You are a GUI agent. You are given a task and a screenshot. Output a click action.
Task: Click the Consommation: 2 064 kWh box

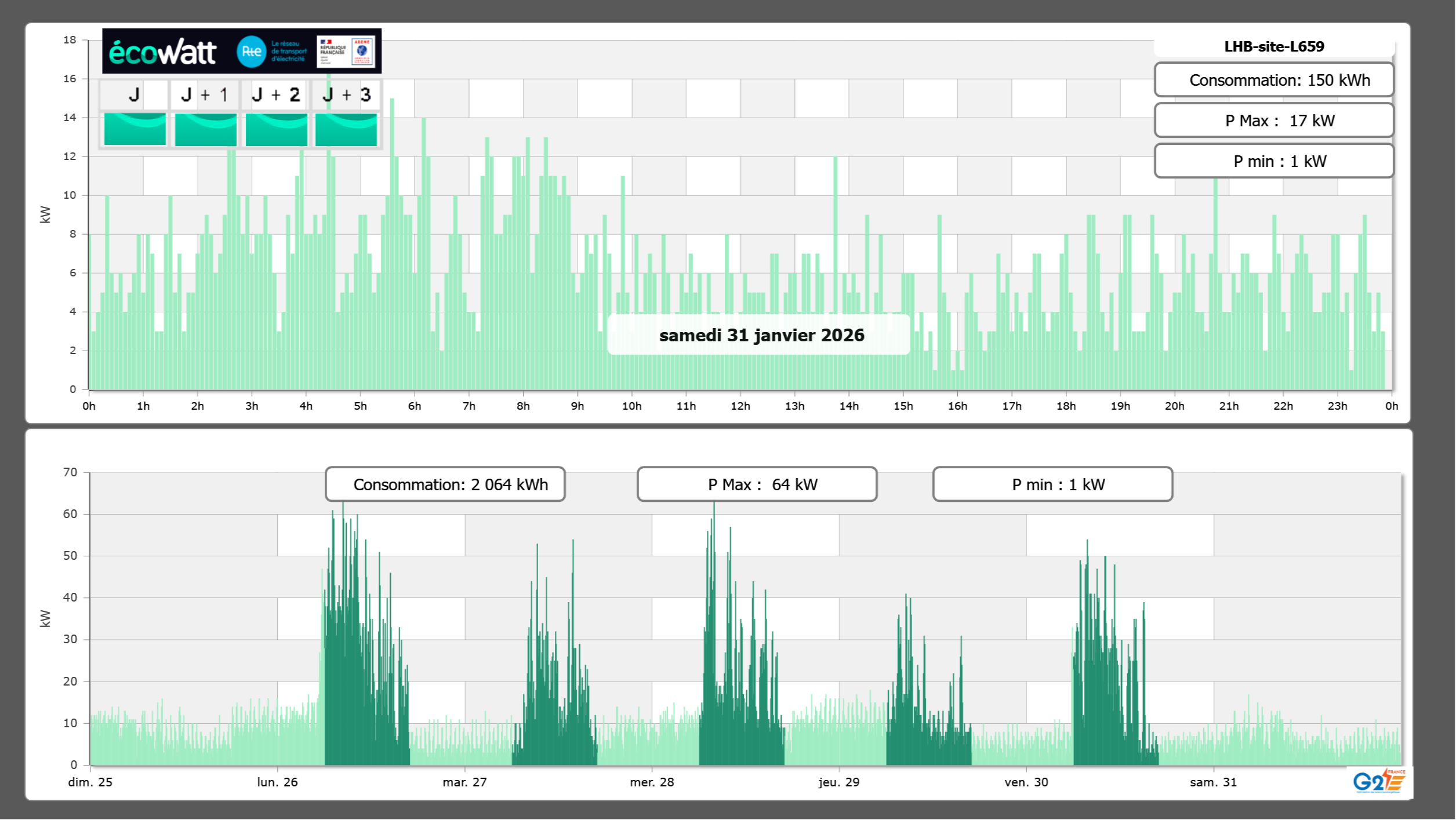(x=445, y=484)
